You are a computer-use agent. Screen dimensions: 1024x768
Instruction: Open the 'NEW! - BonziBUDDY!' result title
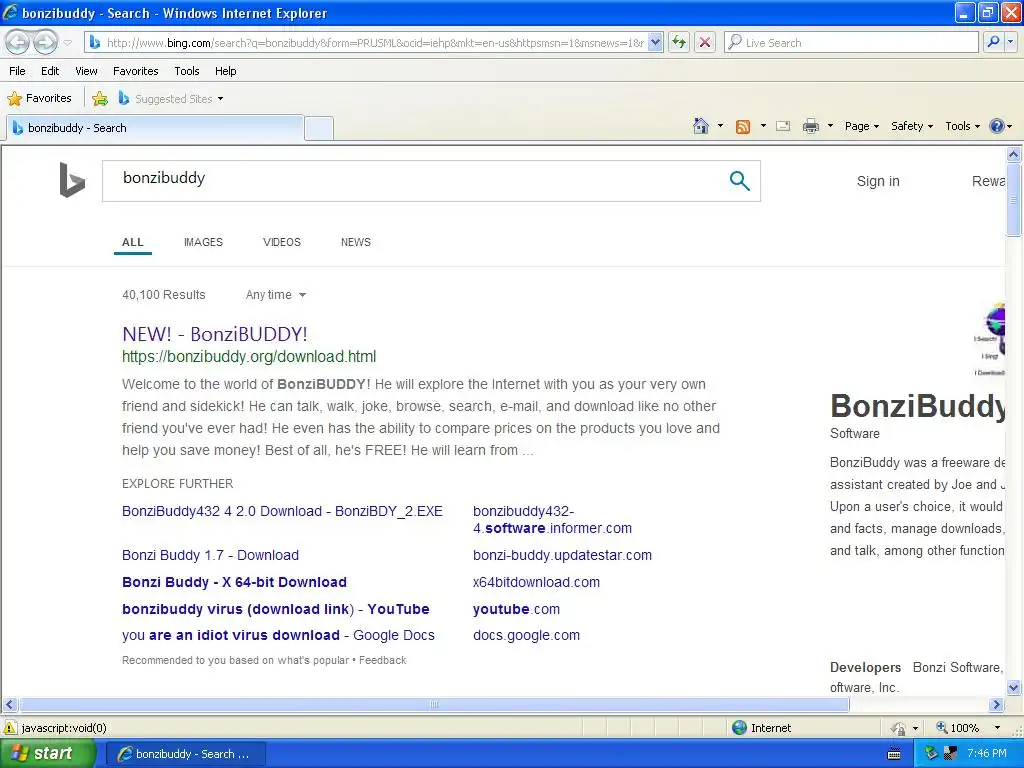(x=215, y=334)
